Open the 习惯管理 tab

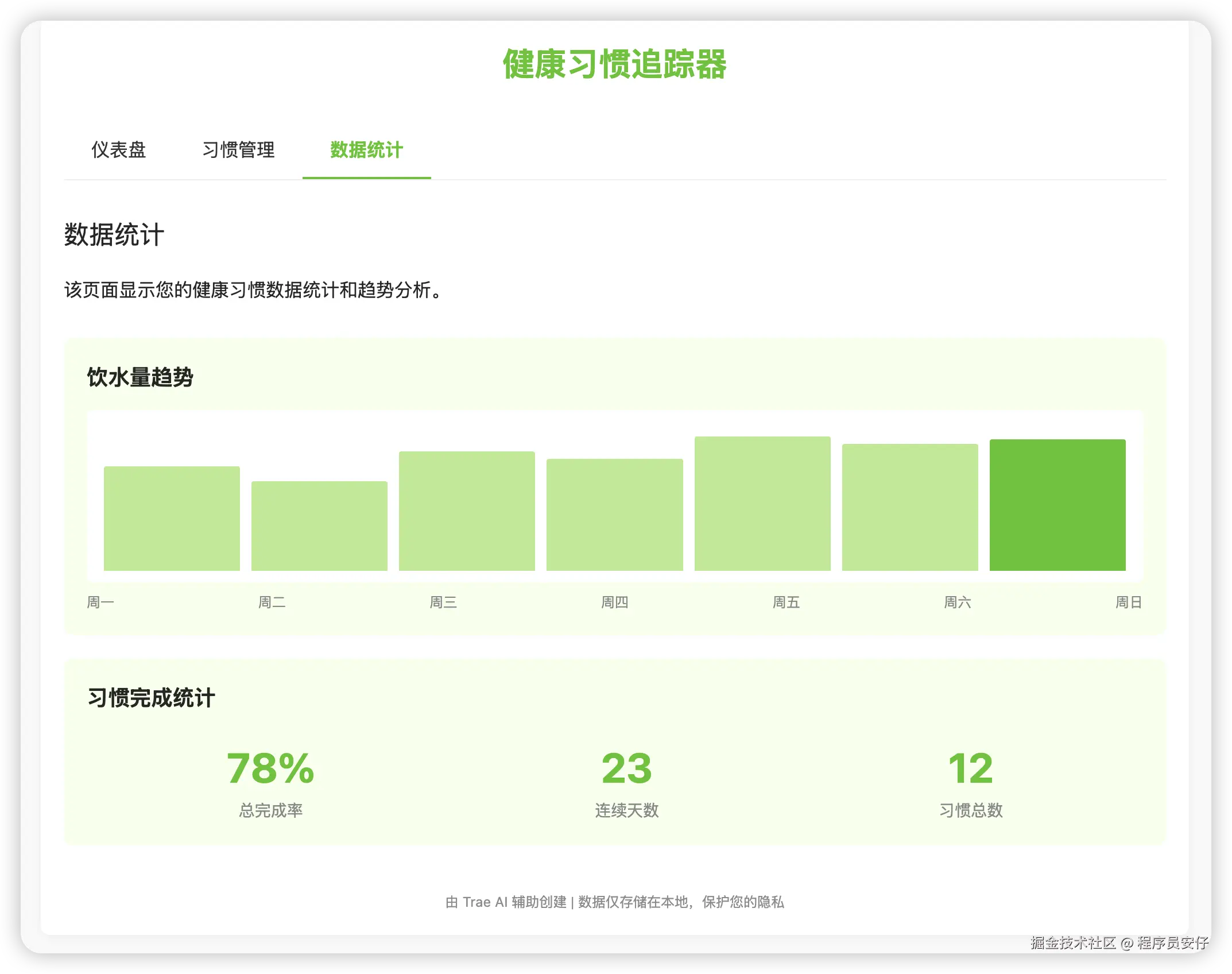coord(238,150)
